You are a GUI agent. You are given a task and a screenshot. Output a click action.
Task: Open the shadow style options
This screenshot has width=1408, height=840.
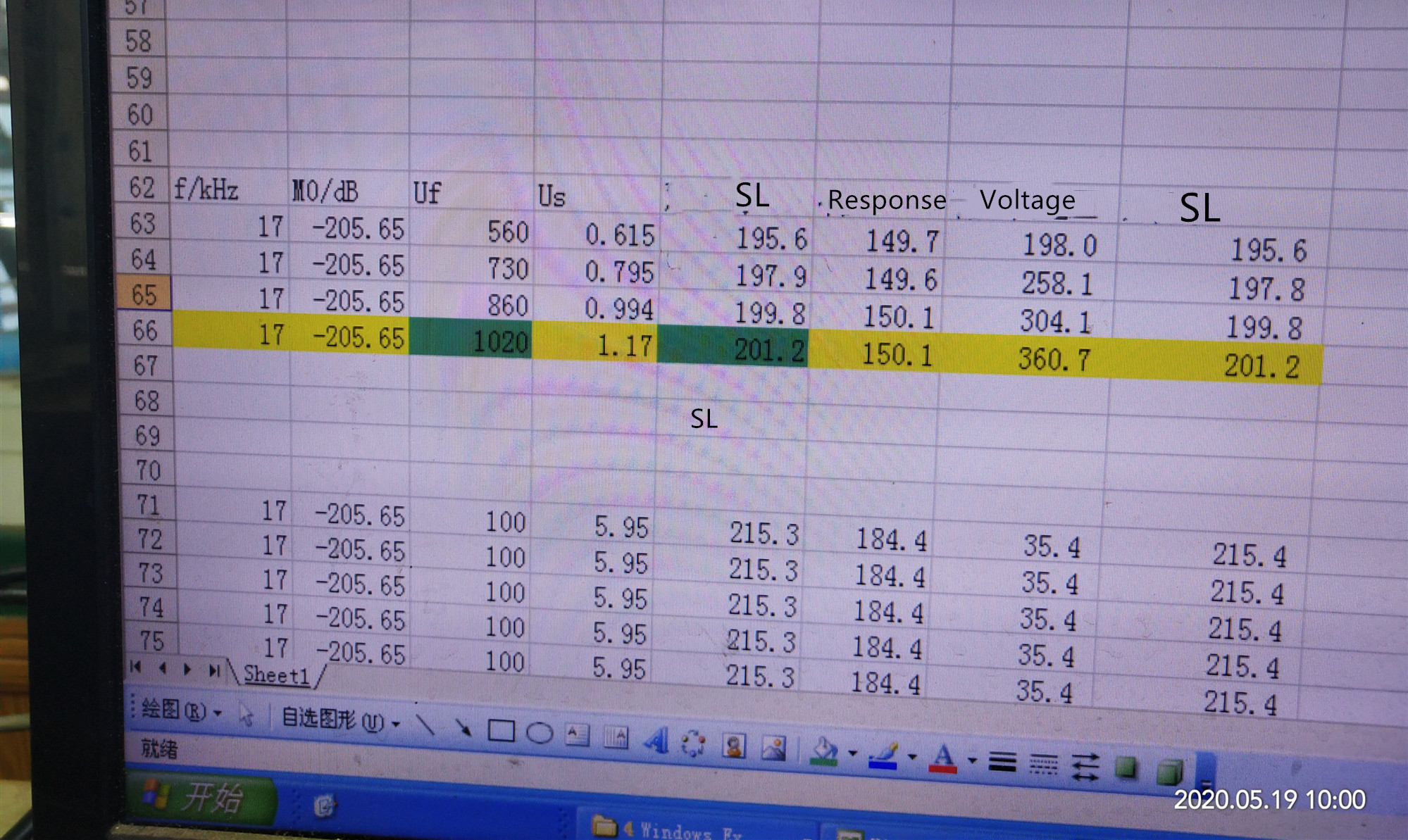(x=1126, y=767)
